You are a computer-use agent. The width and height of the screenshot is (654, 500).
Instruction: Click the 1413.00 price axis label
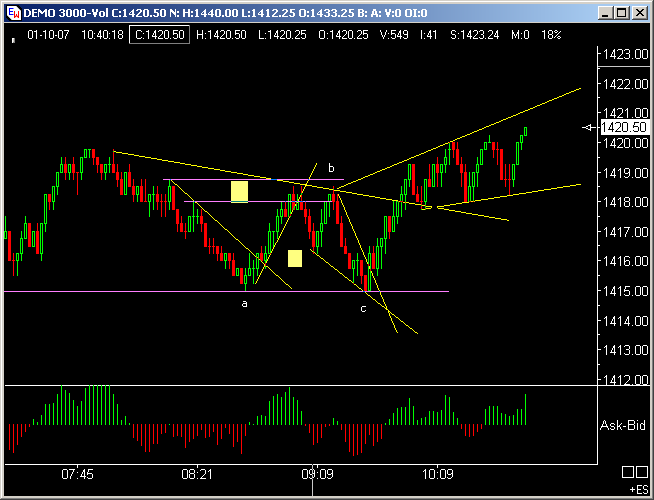point(625,350)
